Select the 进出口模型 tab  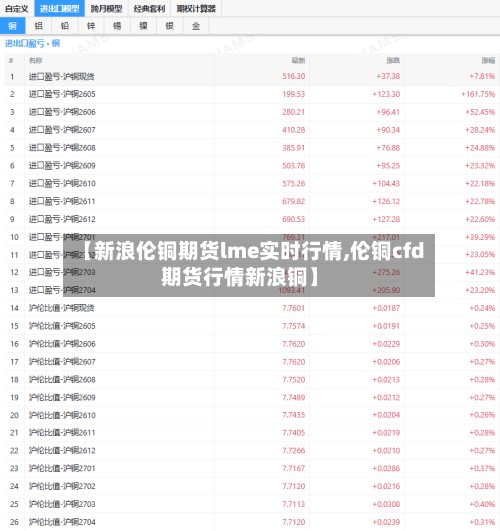point(59,8)
